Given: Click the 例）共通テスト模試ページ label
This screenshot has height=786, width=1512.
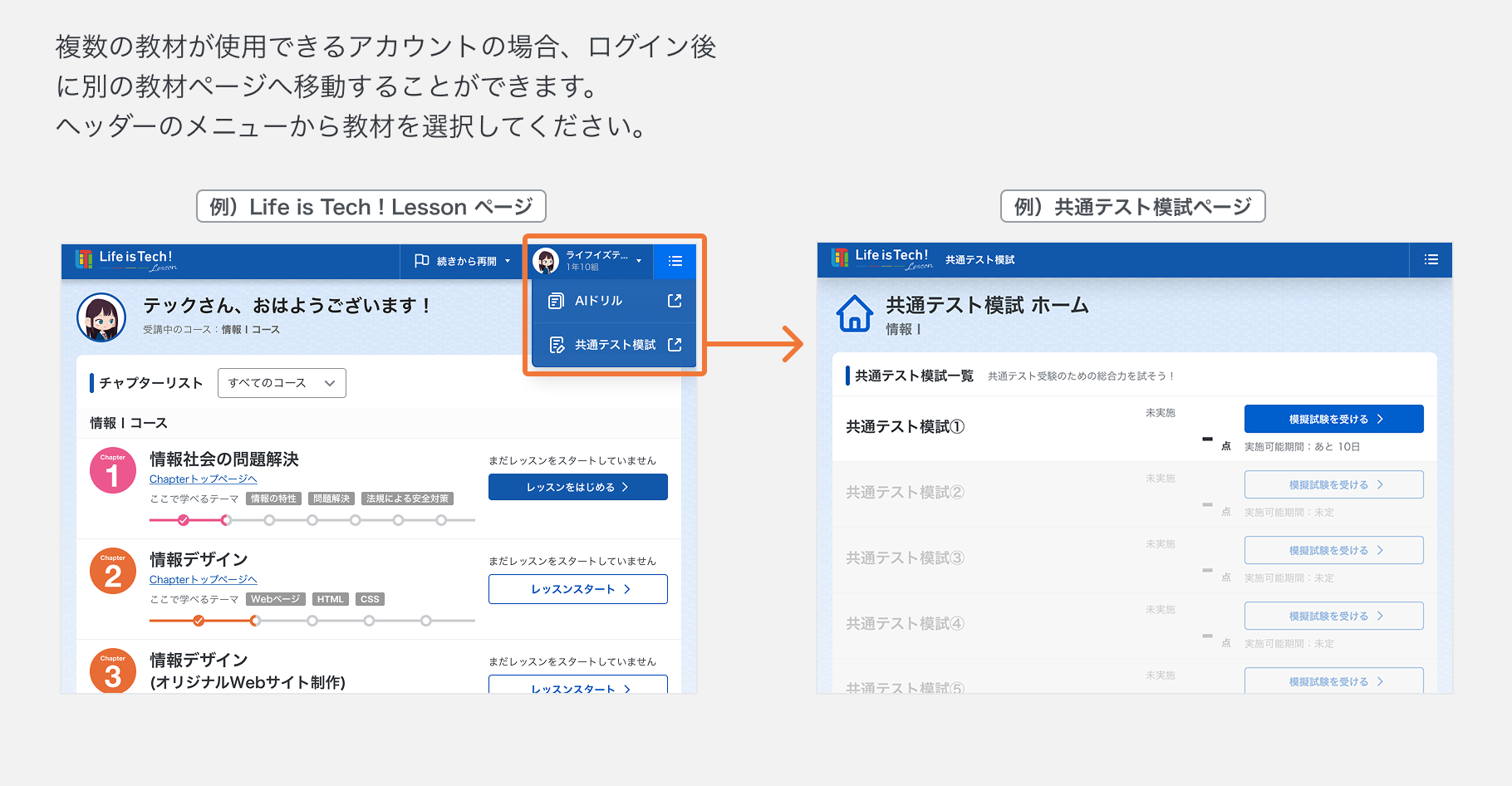Looking at the screenshot, I should (x=1133, y=206).
